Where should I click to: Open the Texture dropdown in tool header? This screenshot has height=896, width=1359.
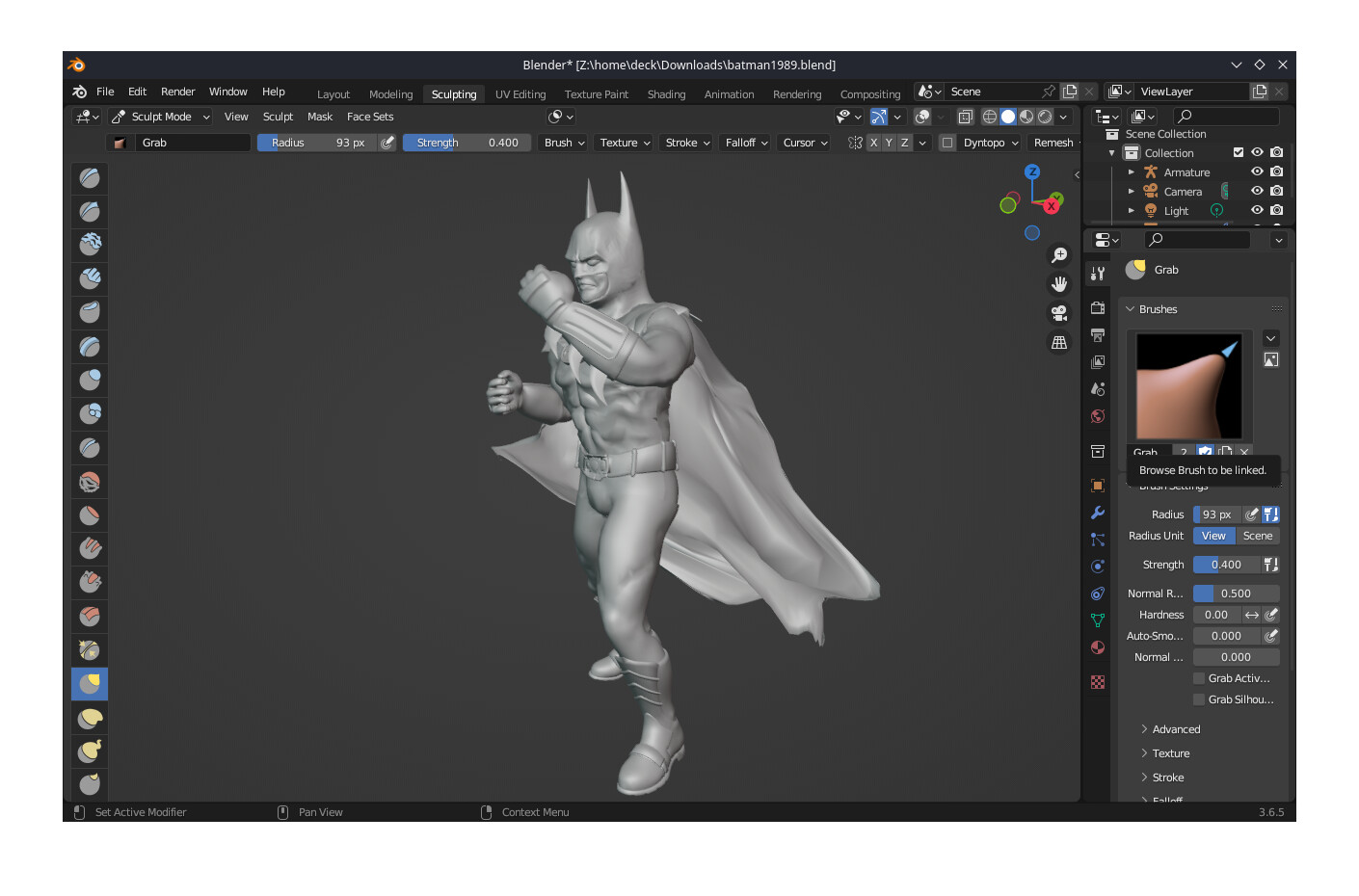point(625,143)
